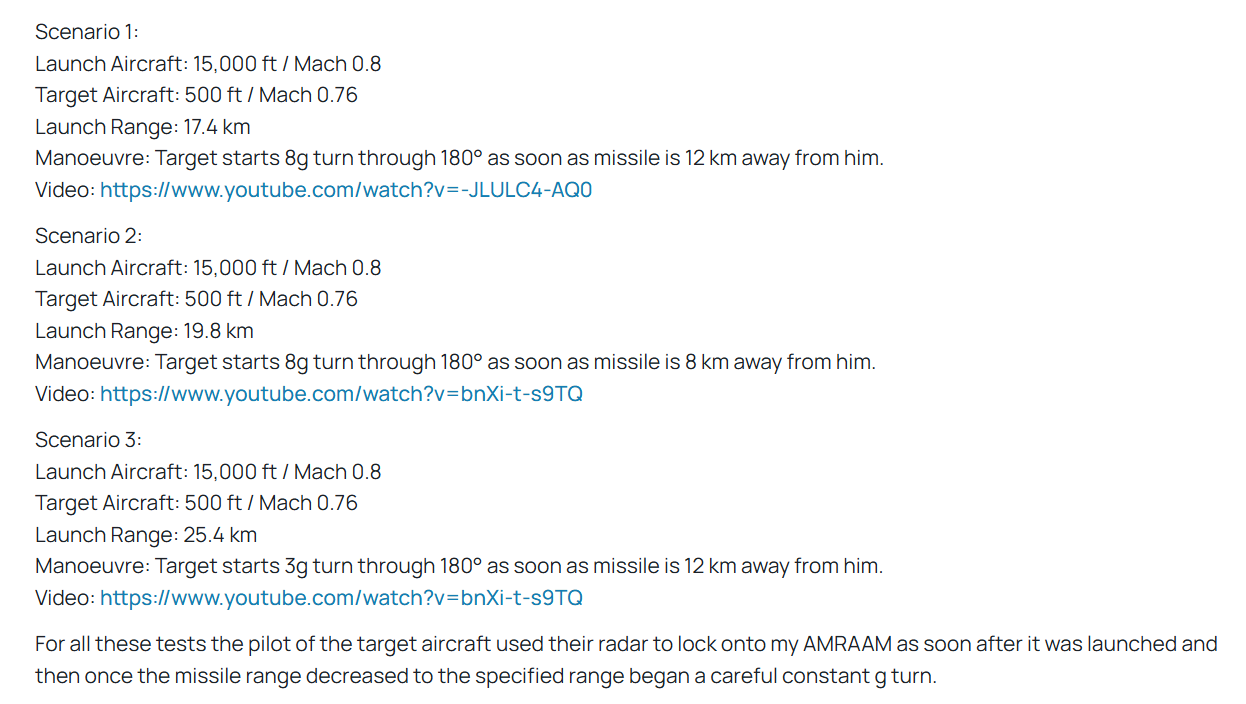Click the Launch Aircraft line under Scenario 2
Screen dimensions: 1246x704
(x=208, y=268)
